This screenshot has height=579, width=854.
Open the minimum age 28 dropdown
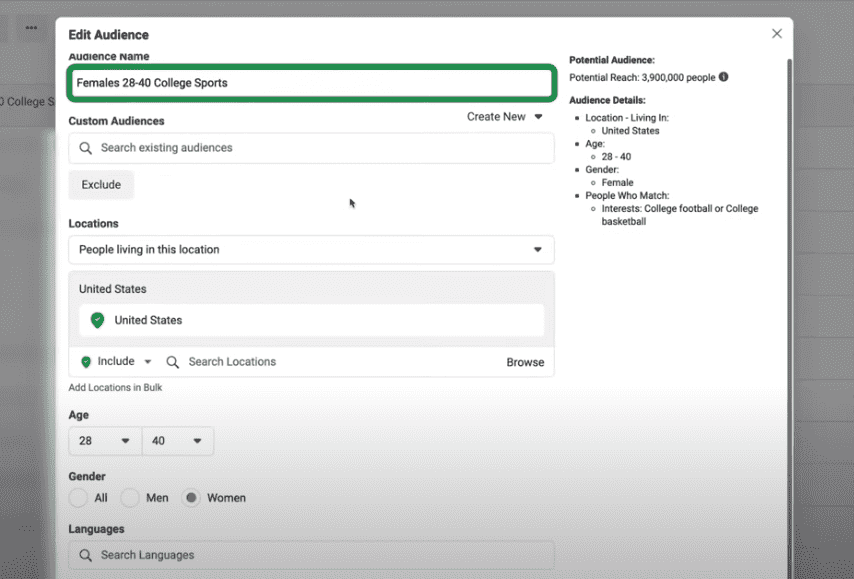(105, 441)
